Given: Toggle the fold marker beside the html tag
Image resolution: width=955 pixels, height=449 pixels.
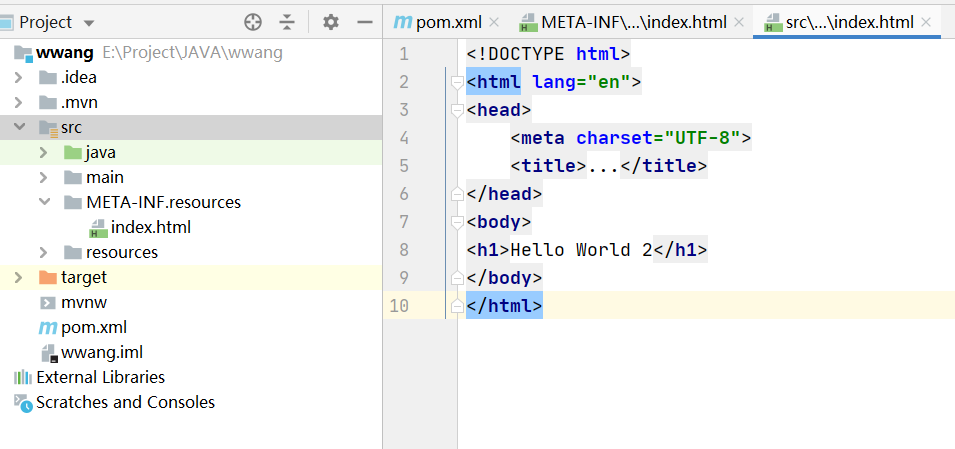Looking at the screenshot, I should [x=458, y=82].
